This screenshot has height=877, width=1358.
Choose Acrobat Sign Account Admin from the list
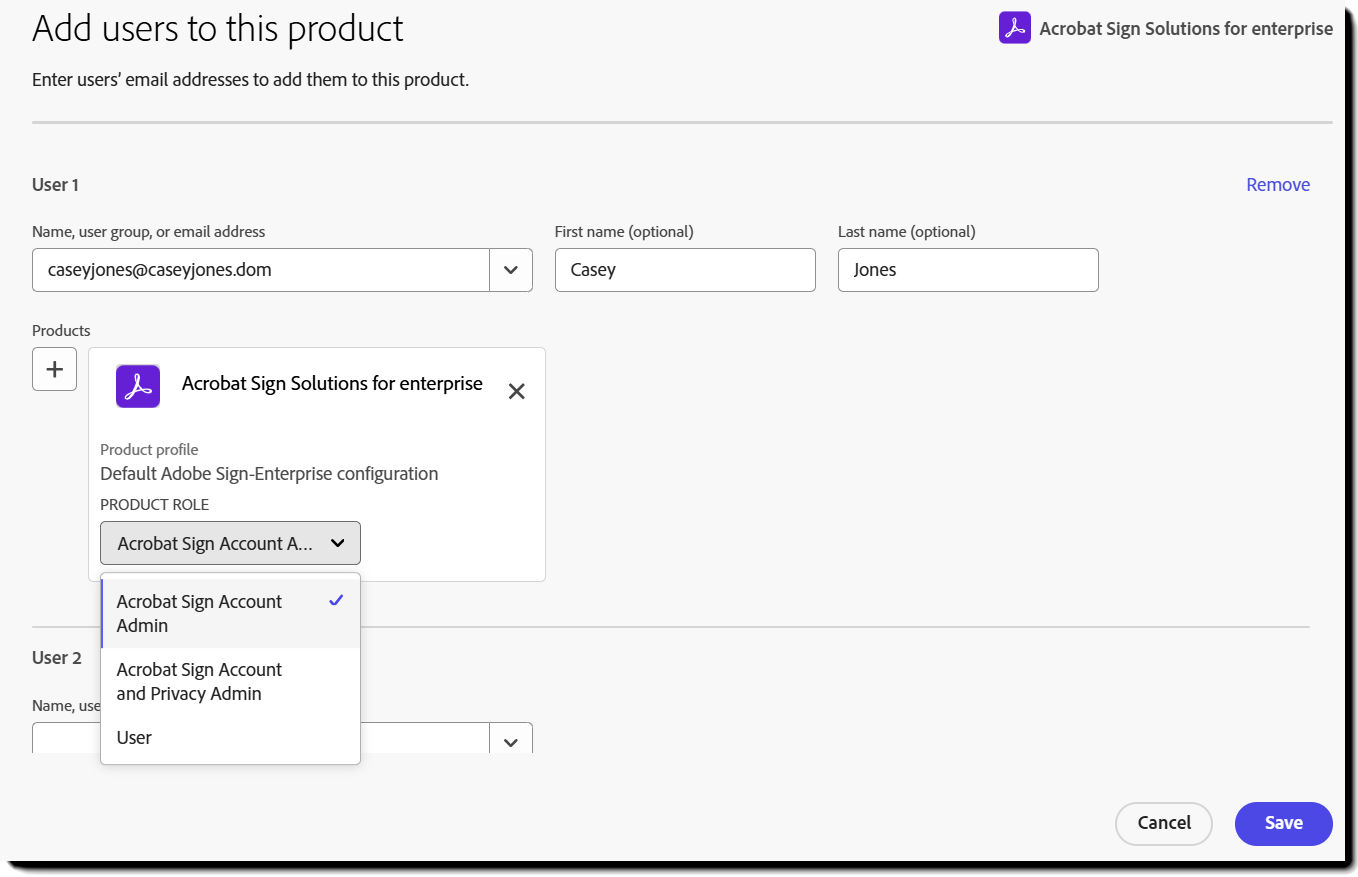click(198, 613)
